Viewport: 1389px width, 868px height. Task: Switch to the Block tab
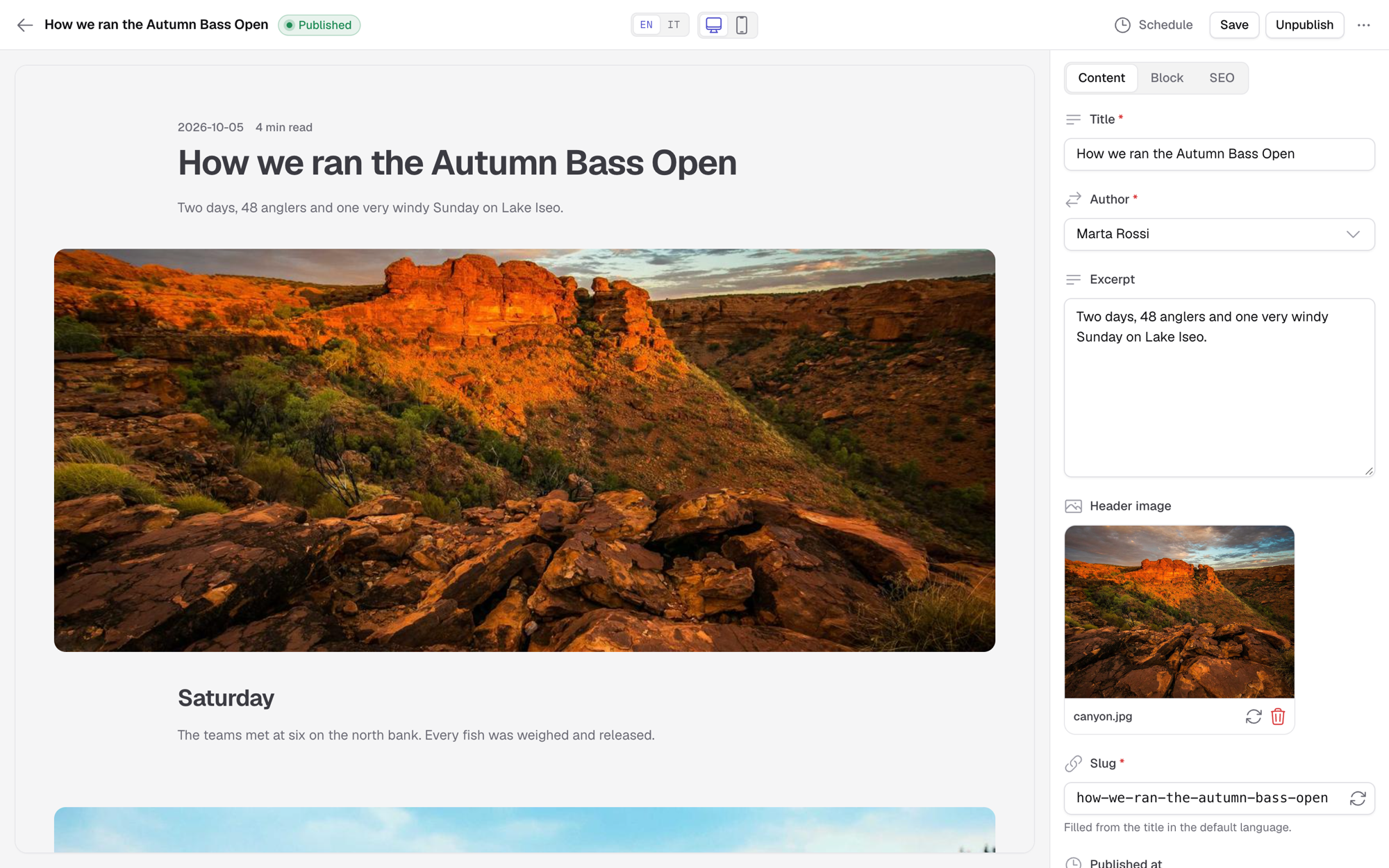pos(1167,78)
